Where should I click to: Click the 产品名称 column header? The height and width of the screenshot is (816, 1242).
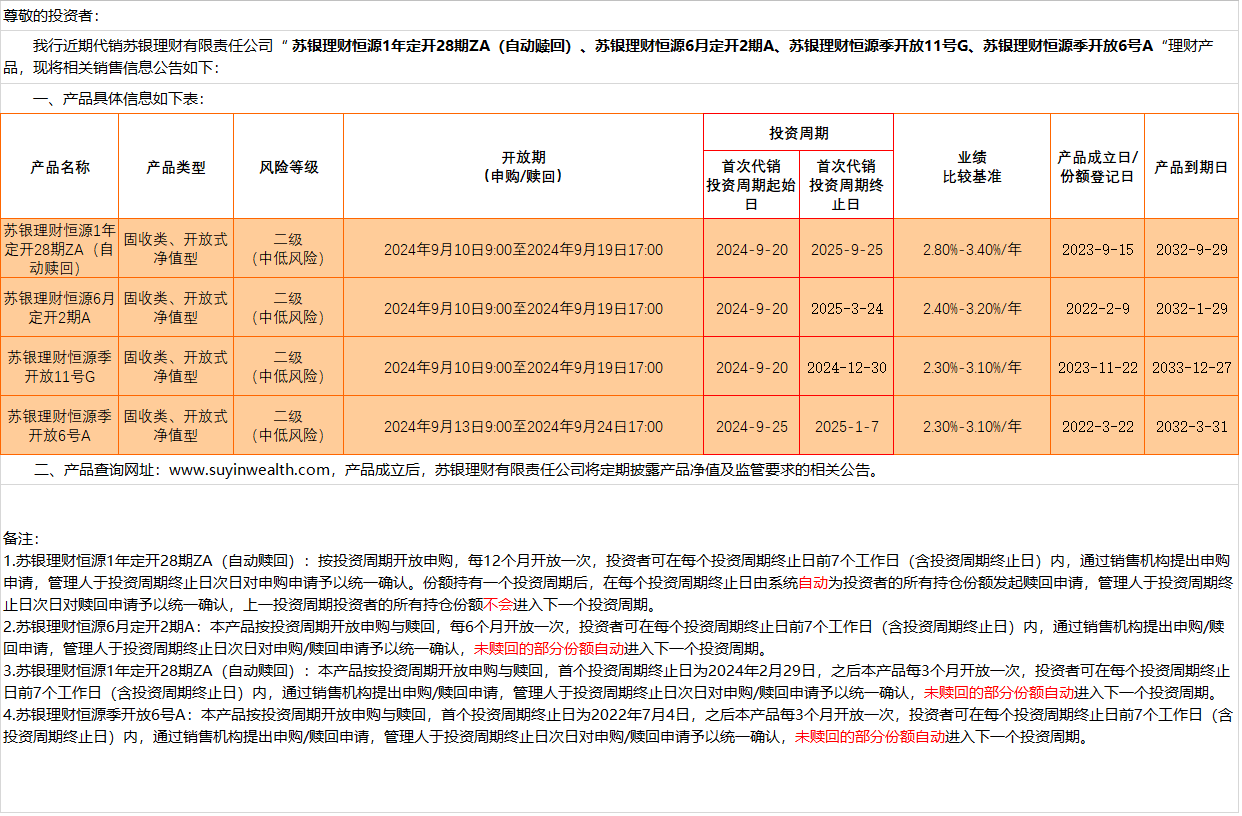tap(59, 167)
